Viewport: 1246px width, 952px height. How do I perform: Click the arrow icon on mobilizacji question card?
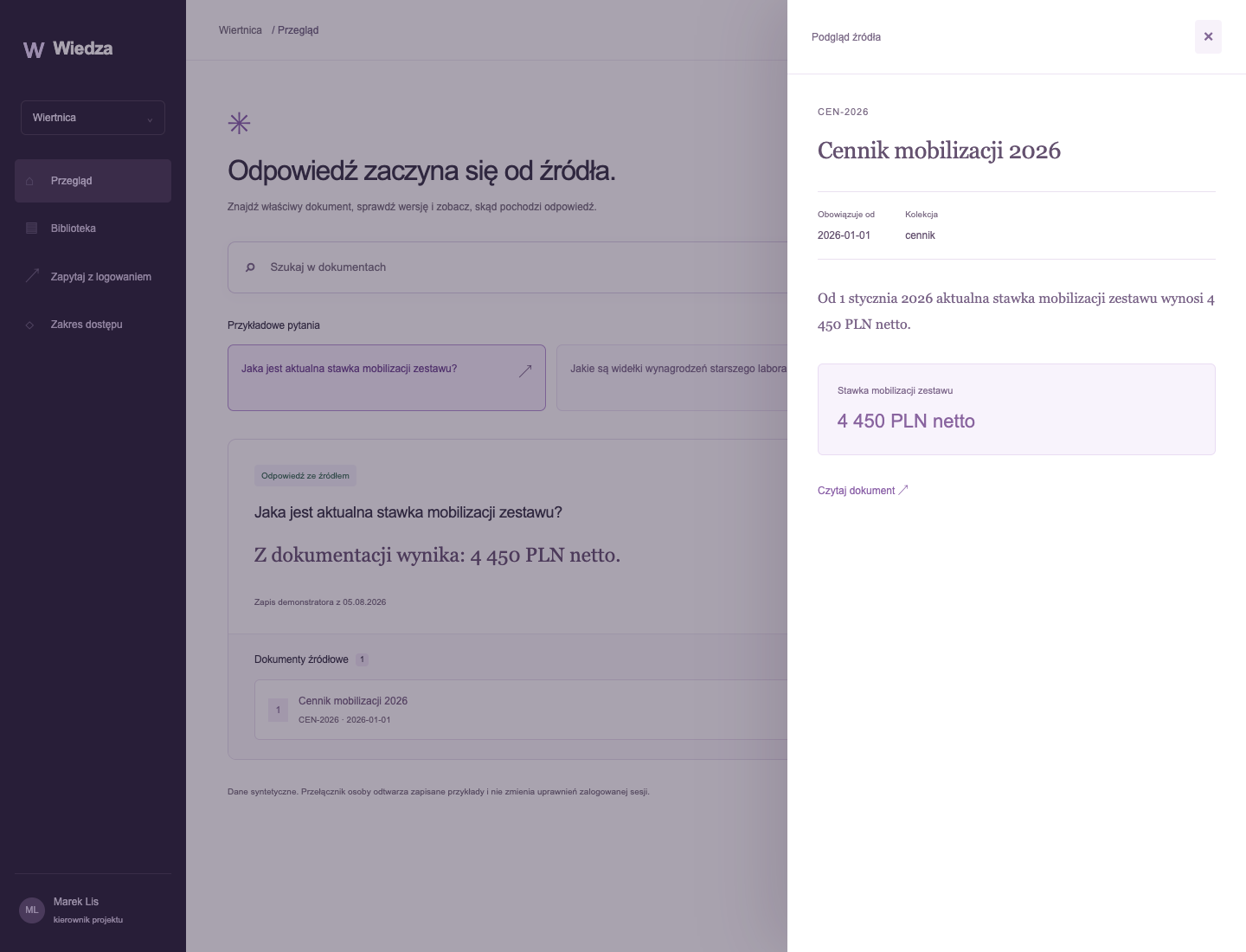click(x=525, y=370)
